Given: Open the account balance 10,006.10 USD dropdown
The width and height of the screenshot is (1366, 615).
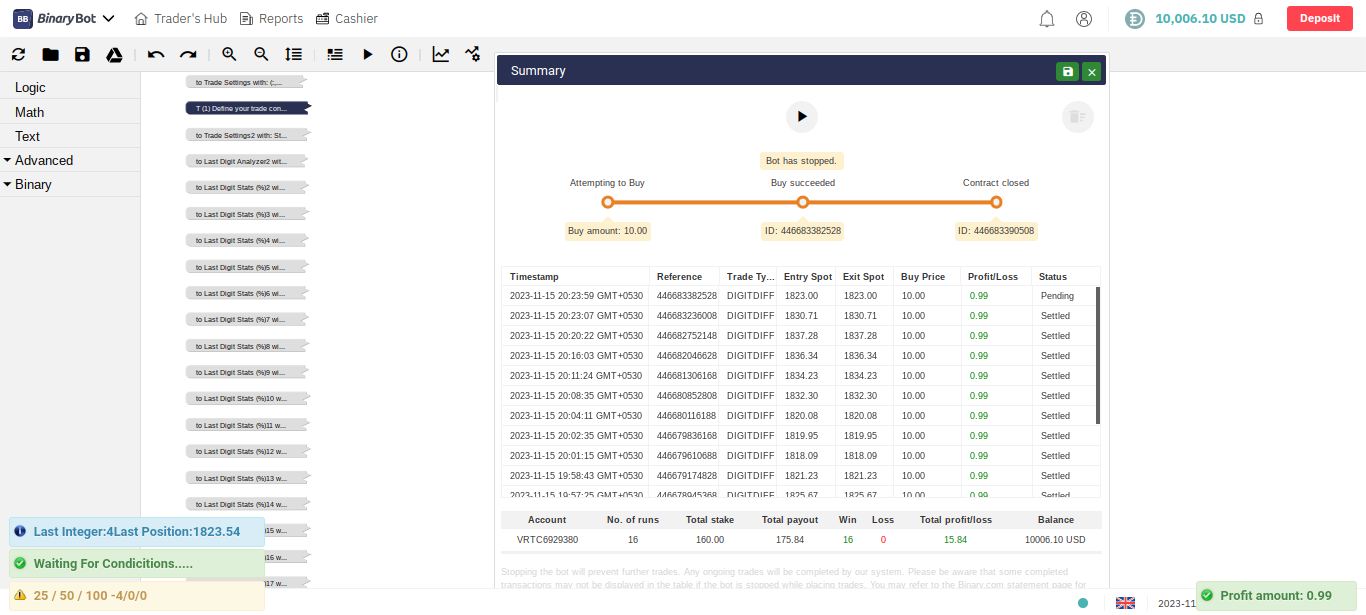Looking at the screenshot, I should click(1198, 19).
